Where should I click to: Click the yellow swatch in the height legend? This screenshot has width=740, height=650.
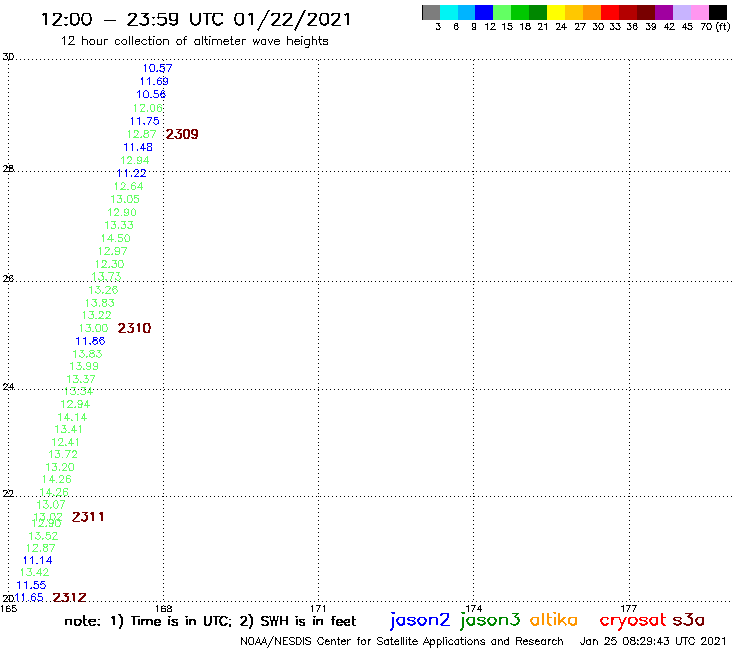(x=556, y=12)
